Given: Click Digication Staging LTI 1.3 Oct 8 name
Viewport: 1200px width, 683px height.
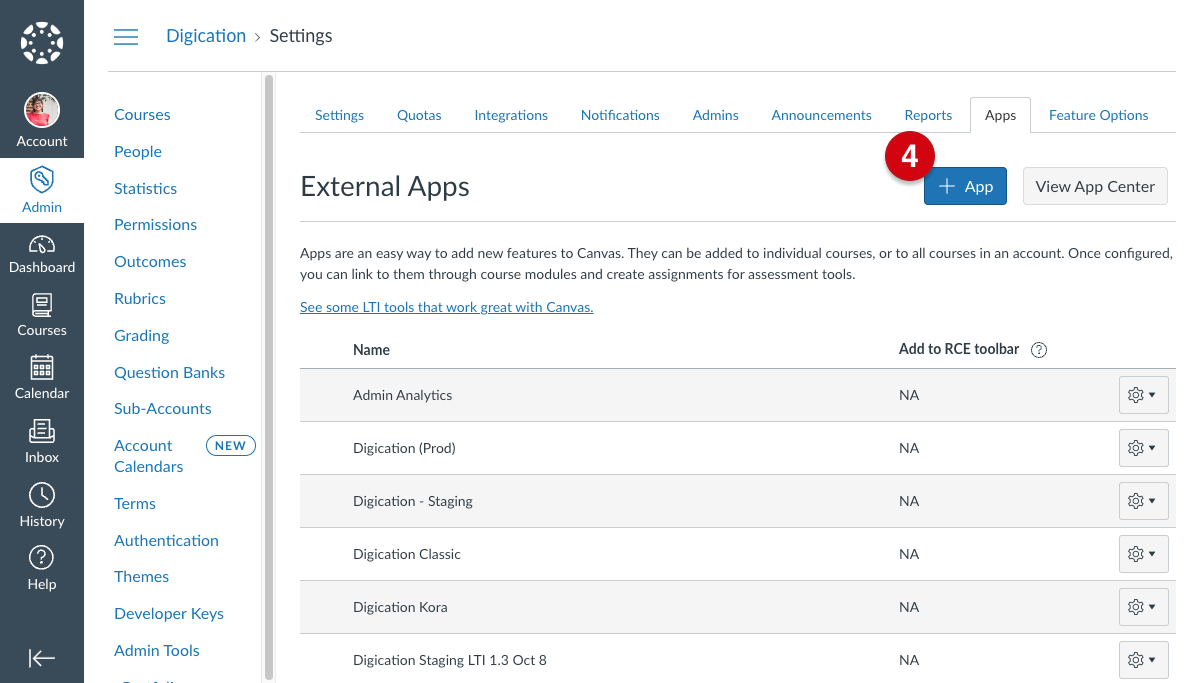Looking at the screenshot, I should (x=450, y=660).
